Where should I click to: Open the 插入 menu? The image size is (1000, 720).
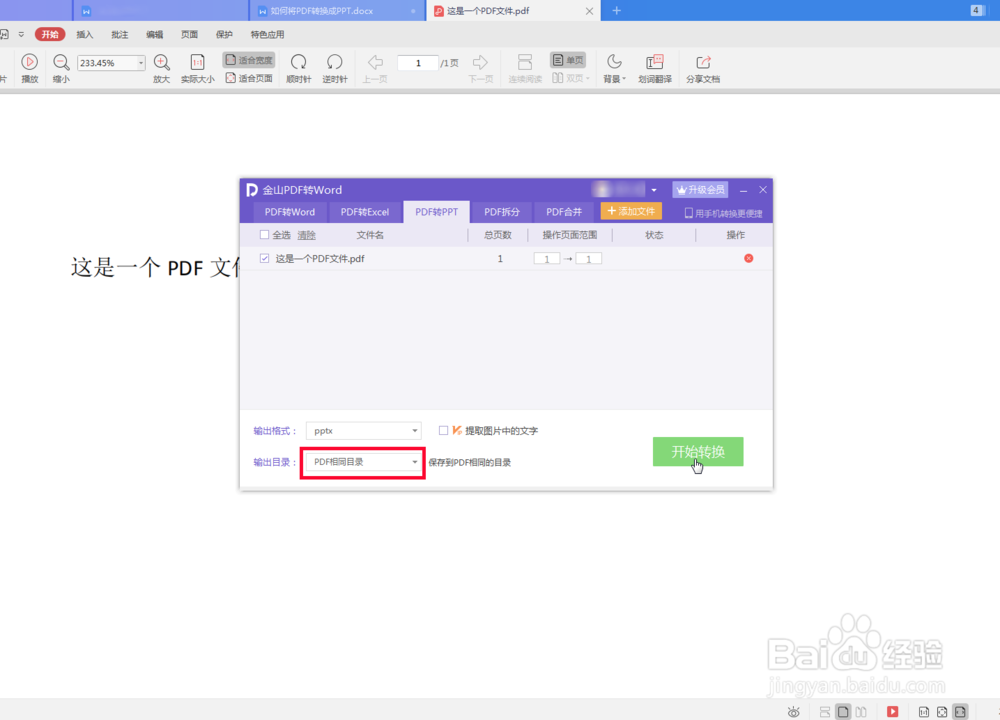84,34
